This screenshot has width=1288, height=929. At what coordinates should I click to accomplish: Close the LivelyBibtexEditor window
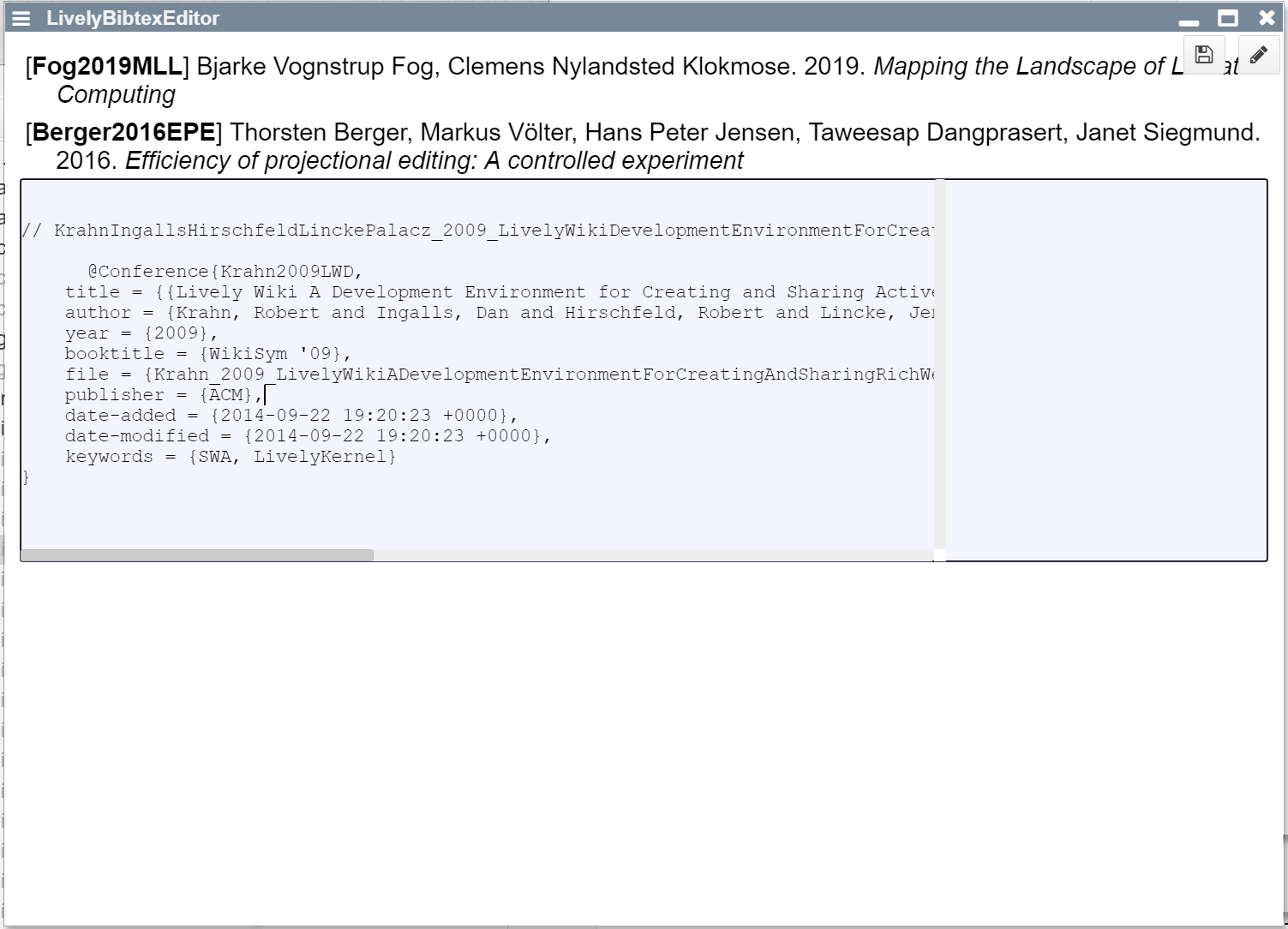point(1267,18)
